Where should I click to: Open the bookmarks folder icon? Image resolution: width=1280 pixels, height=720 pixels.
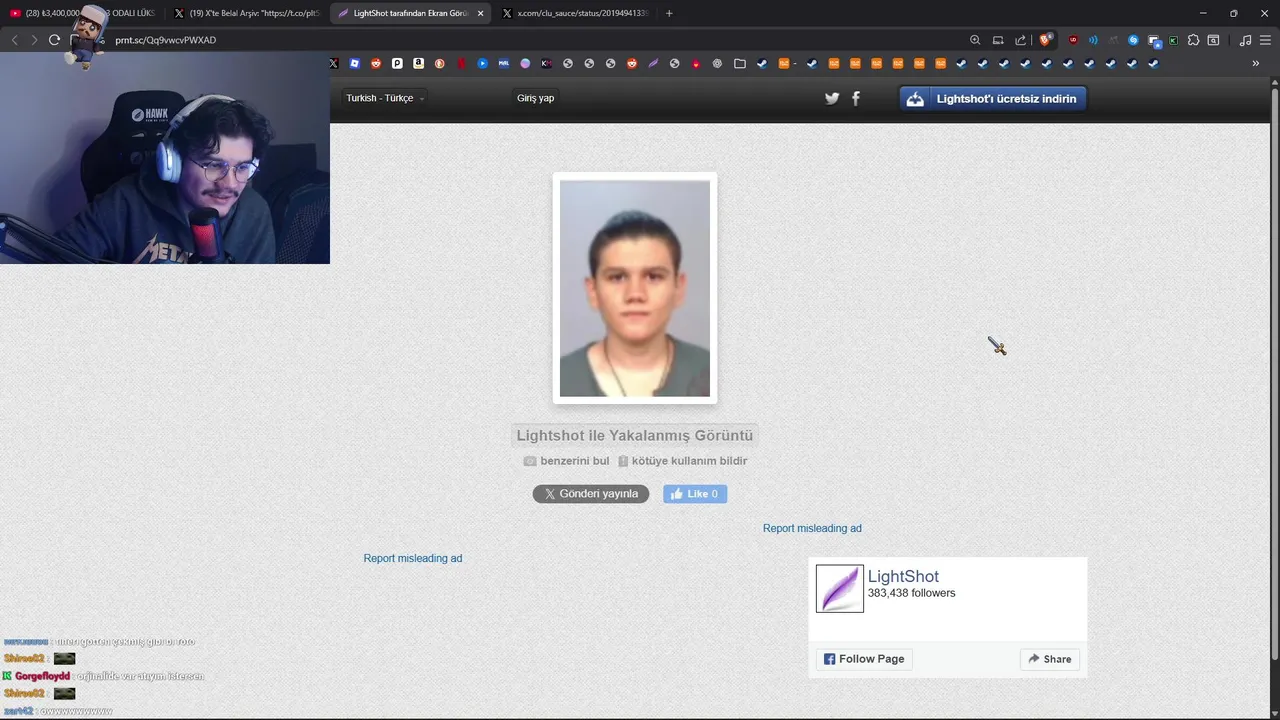[x=739, y=63]
